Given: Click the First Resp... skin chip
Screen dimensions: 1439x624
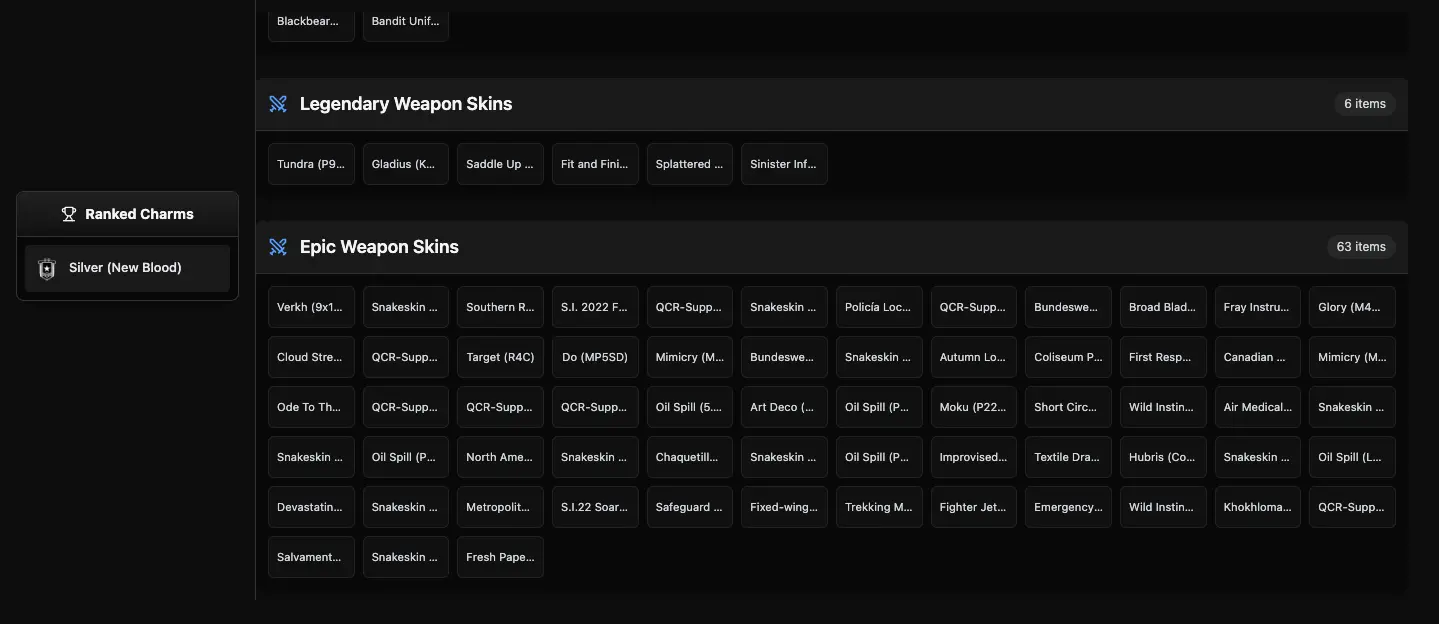Looking at the screenshot, I should tap(1163, 357).
